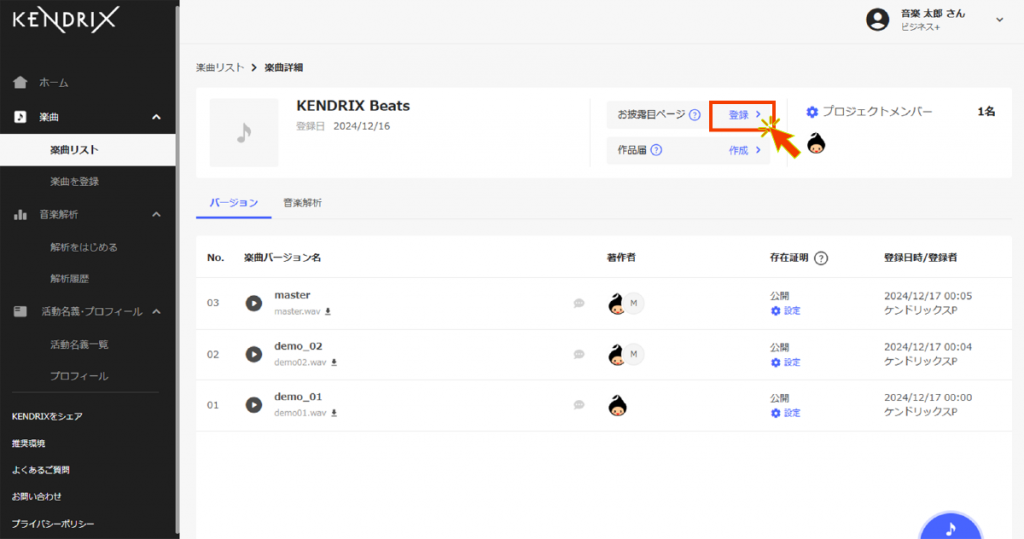Viewport: 1024px width, 539px height.
Task: Select 楽曲を登録 in the sidebar
Action: coord(74,181)
